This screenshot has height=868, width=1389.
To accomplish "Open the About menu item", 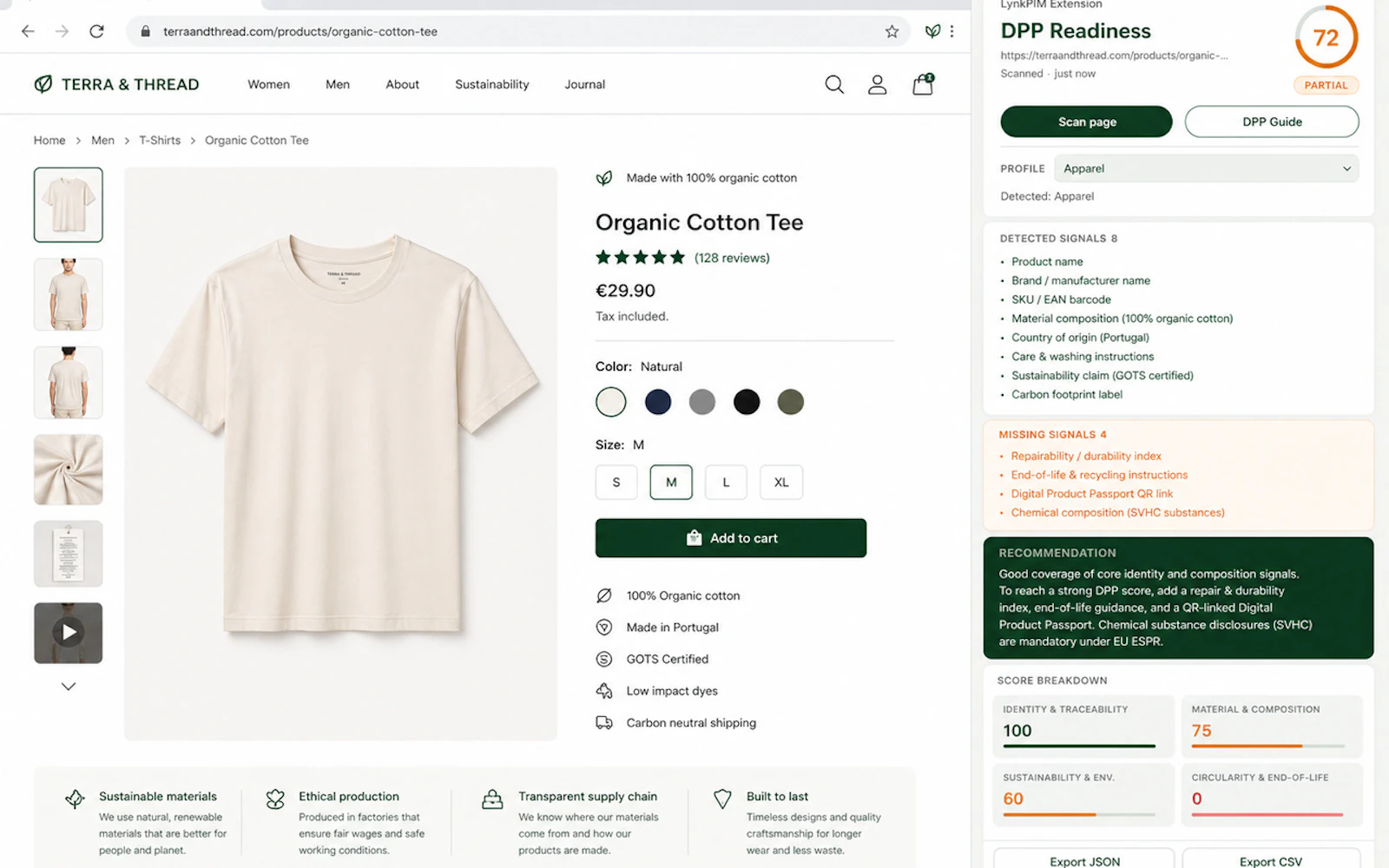I will point(403,84).
